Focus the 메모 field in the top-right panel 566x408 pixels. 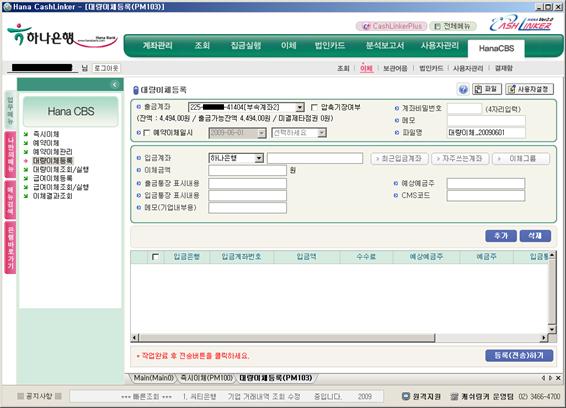(x=486, y=121)
